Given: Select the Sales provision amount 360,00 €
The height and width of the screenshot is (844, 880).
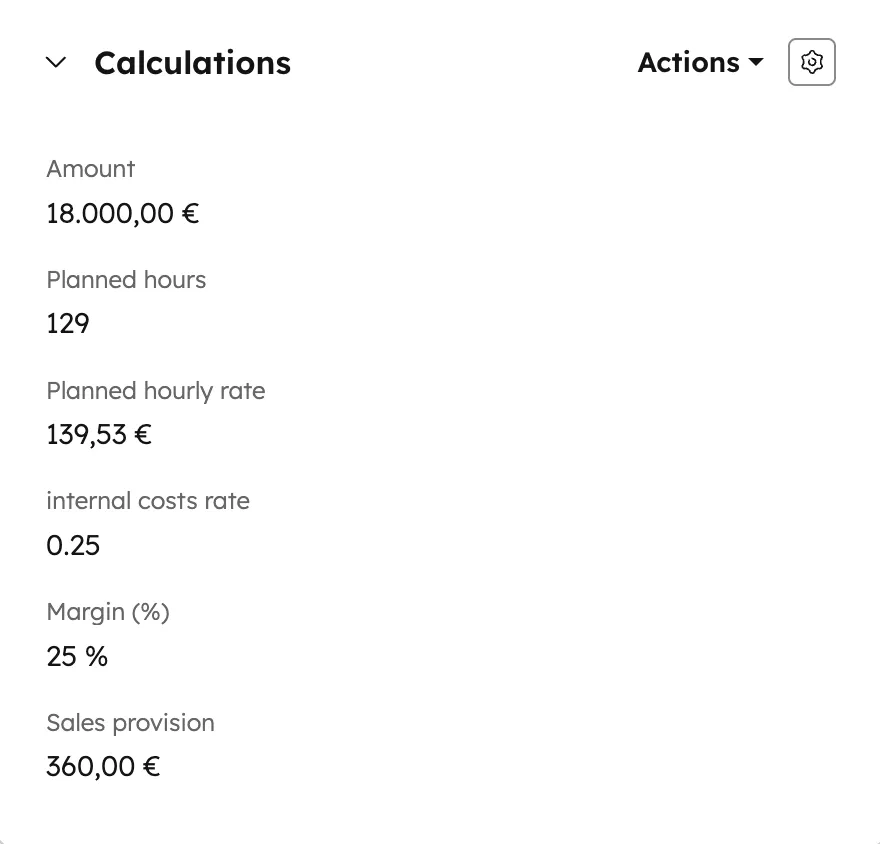Looking at the screenshot, I should tap(102, 766).
